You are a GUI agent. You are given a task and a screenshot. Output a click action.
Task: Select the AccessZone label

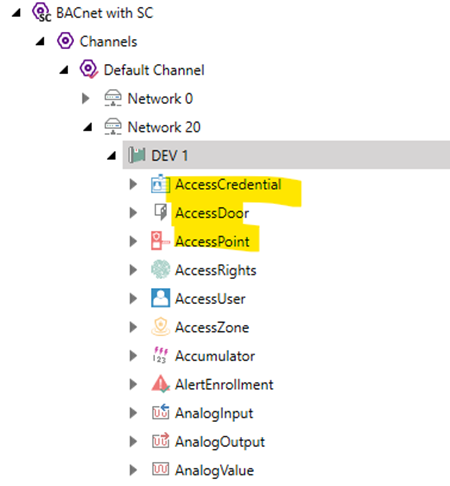tap(212, 327)
